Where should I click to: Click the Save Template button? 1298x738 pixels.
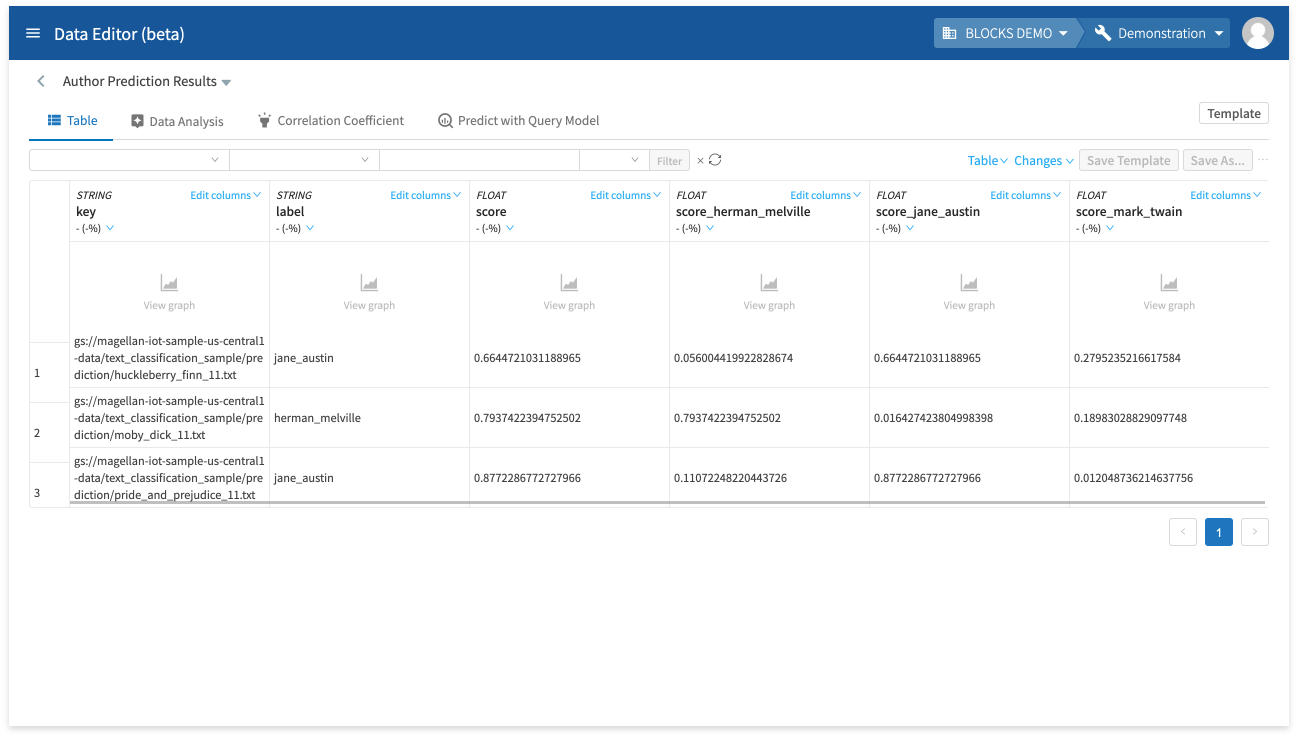point(1128,160)
